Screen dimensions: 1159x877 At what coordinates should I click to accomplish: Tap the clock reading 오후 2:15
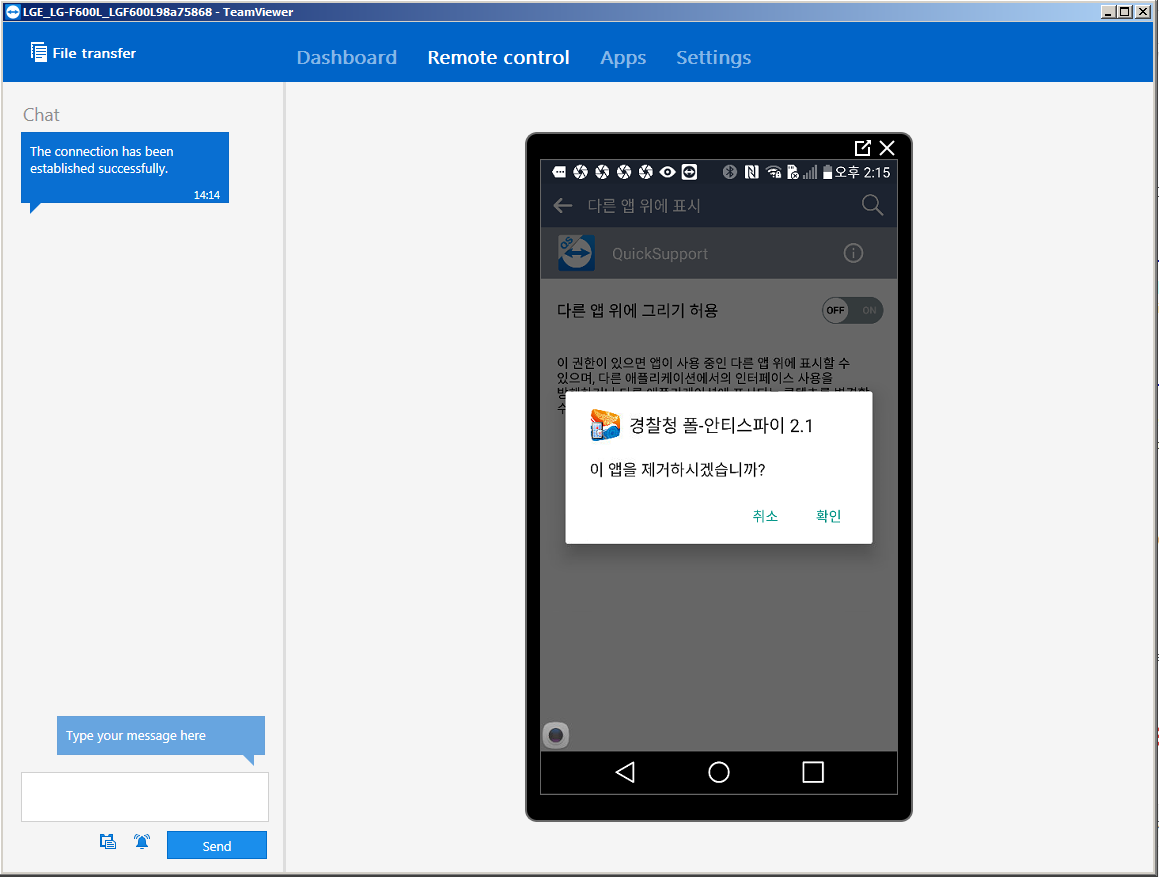tap(862, 172)
